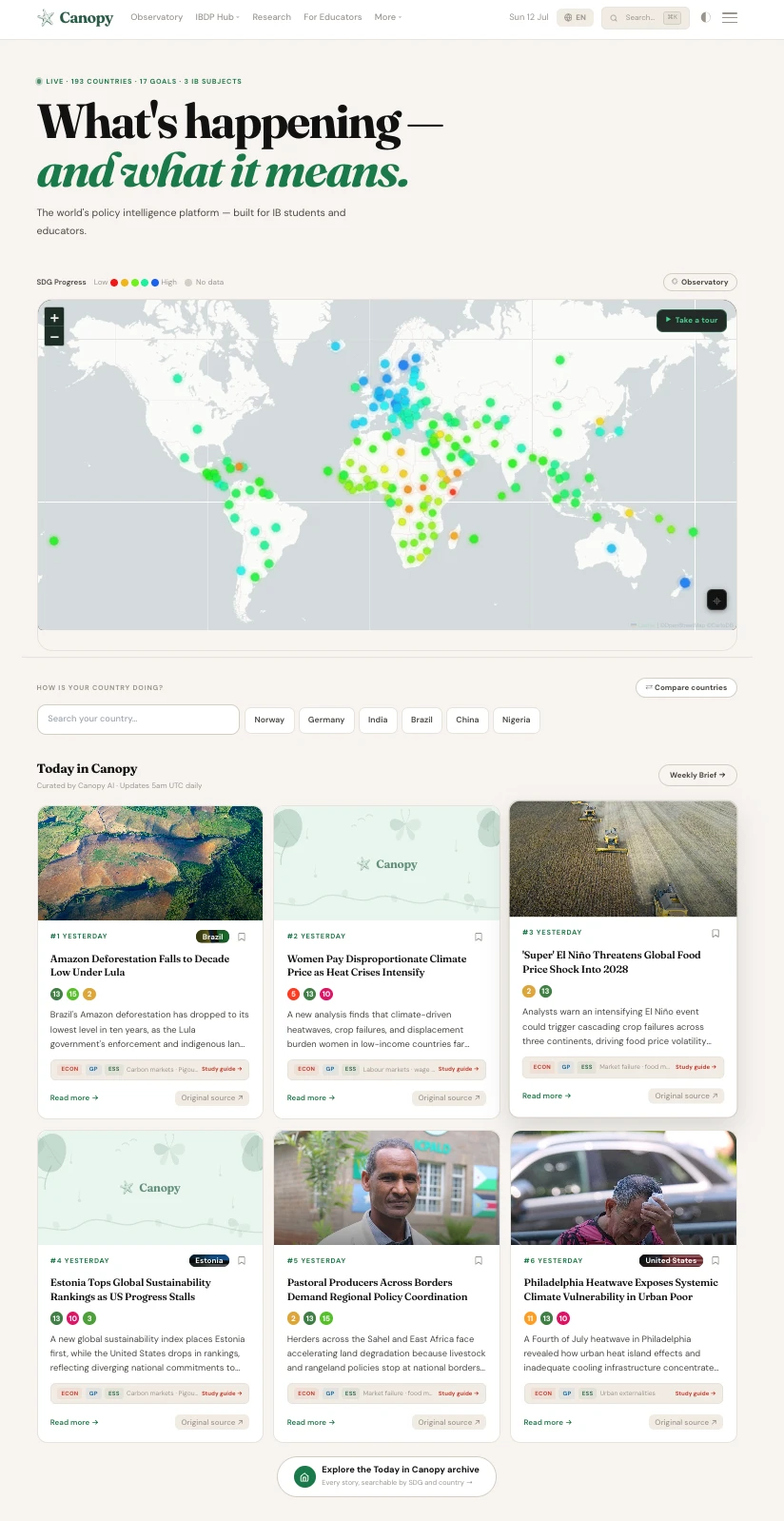Click the grey No data legend dot

[x=188, y=283]
